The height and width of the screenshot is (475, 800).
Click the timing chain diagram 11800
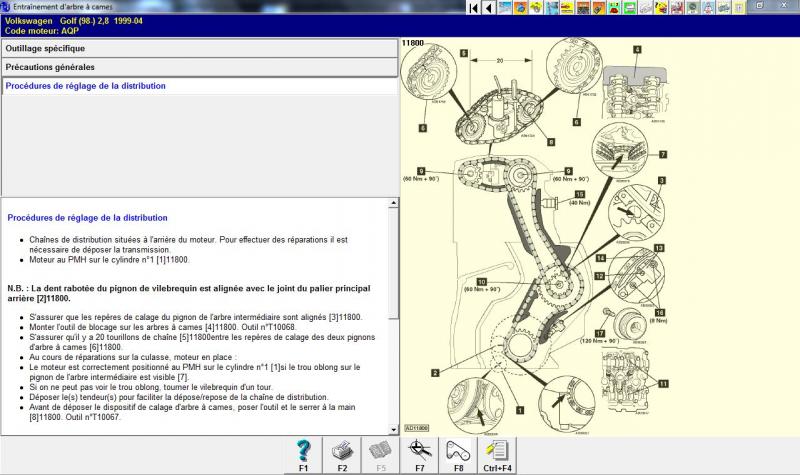click(x=535, y=237)
